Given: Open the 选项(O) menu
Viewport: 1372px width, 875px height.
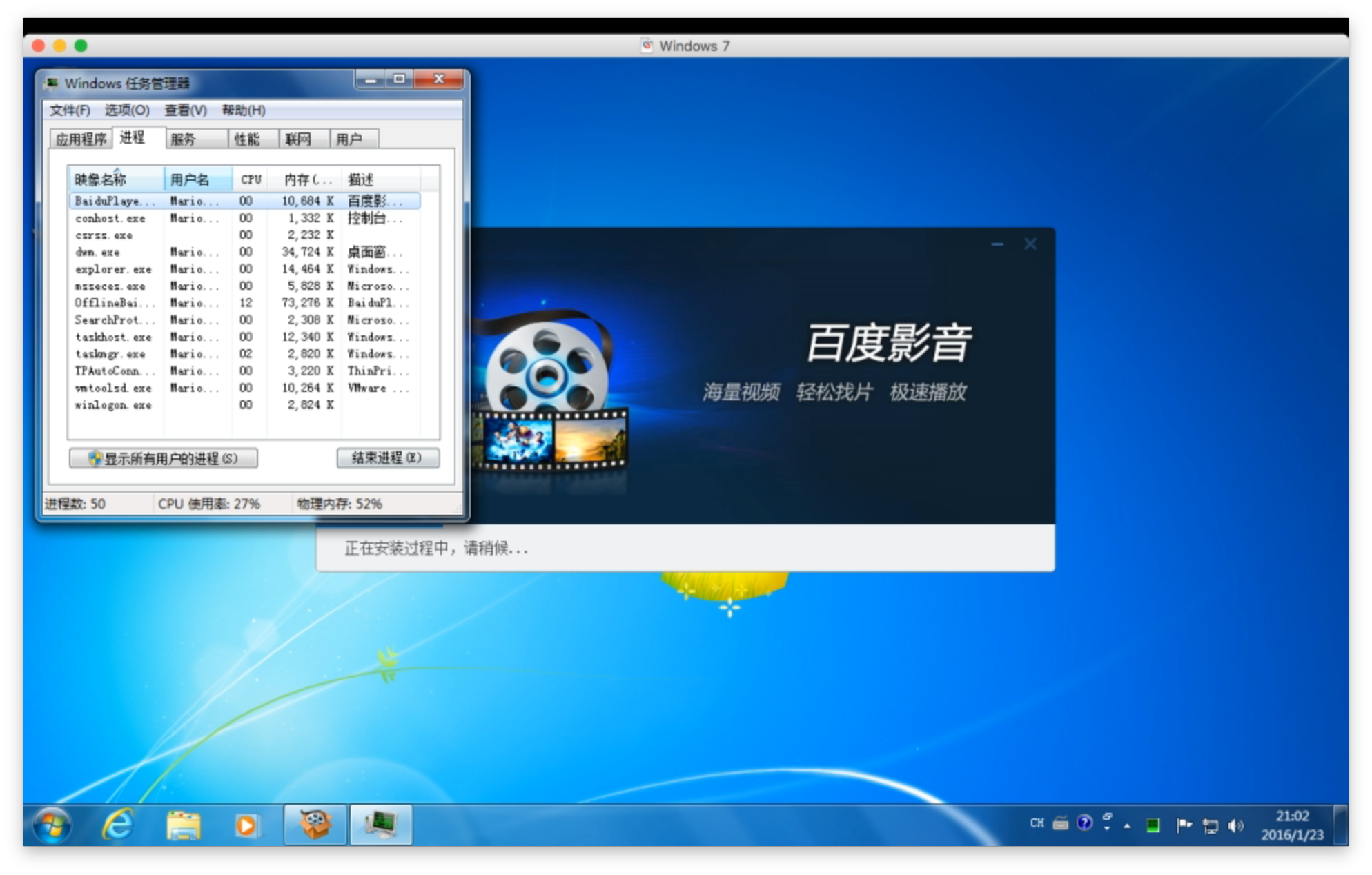Looking at the screenshot, I should click(x=127, y=110).
